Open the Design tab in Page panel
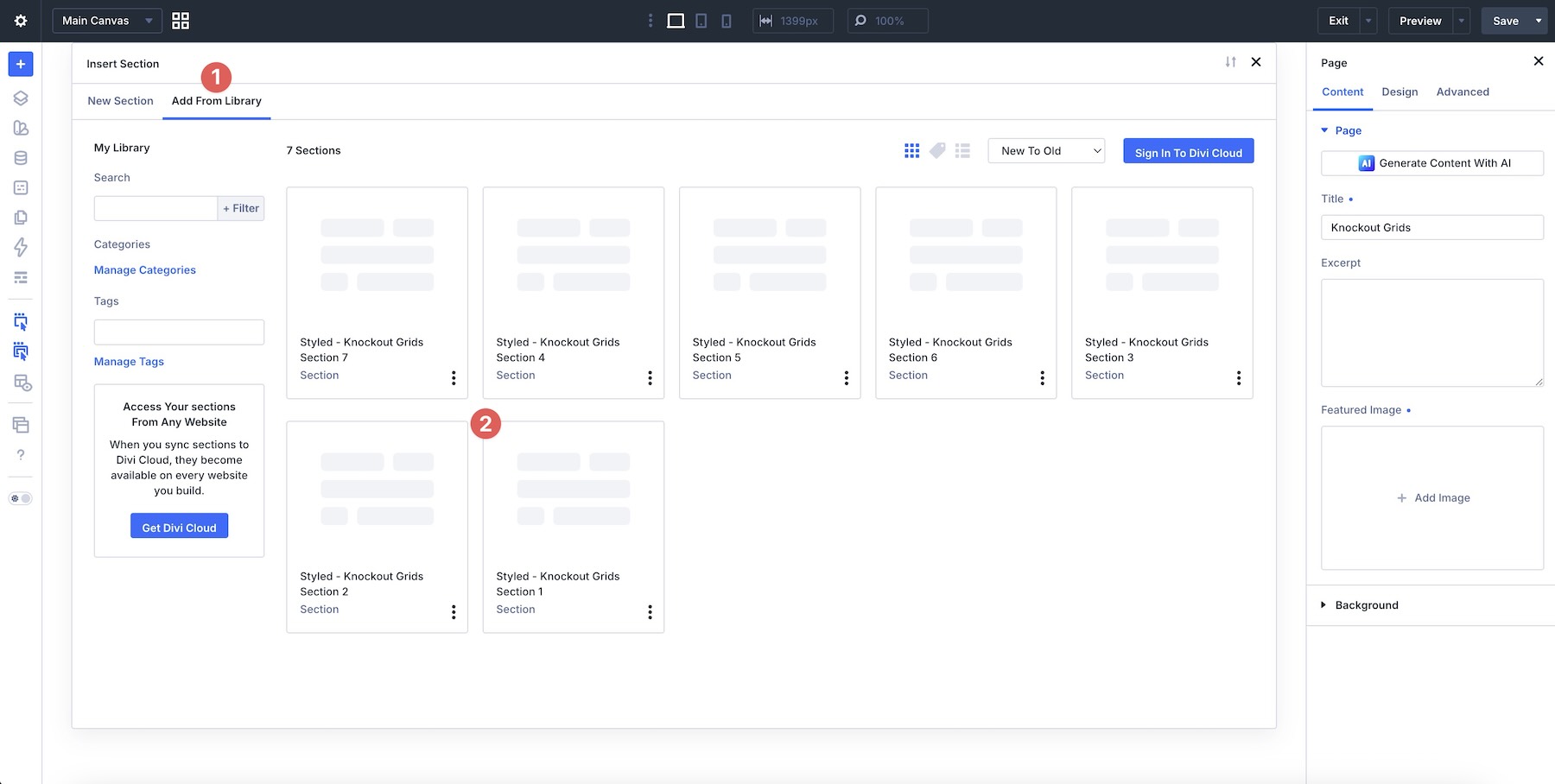1555x784 pixels. pos(1399,92)
